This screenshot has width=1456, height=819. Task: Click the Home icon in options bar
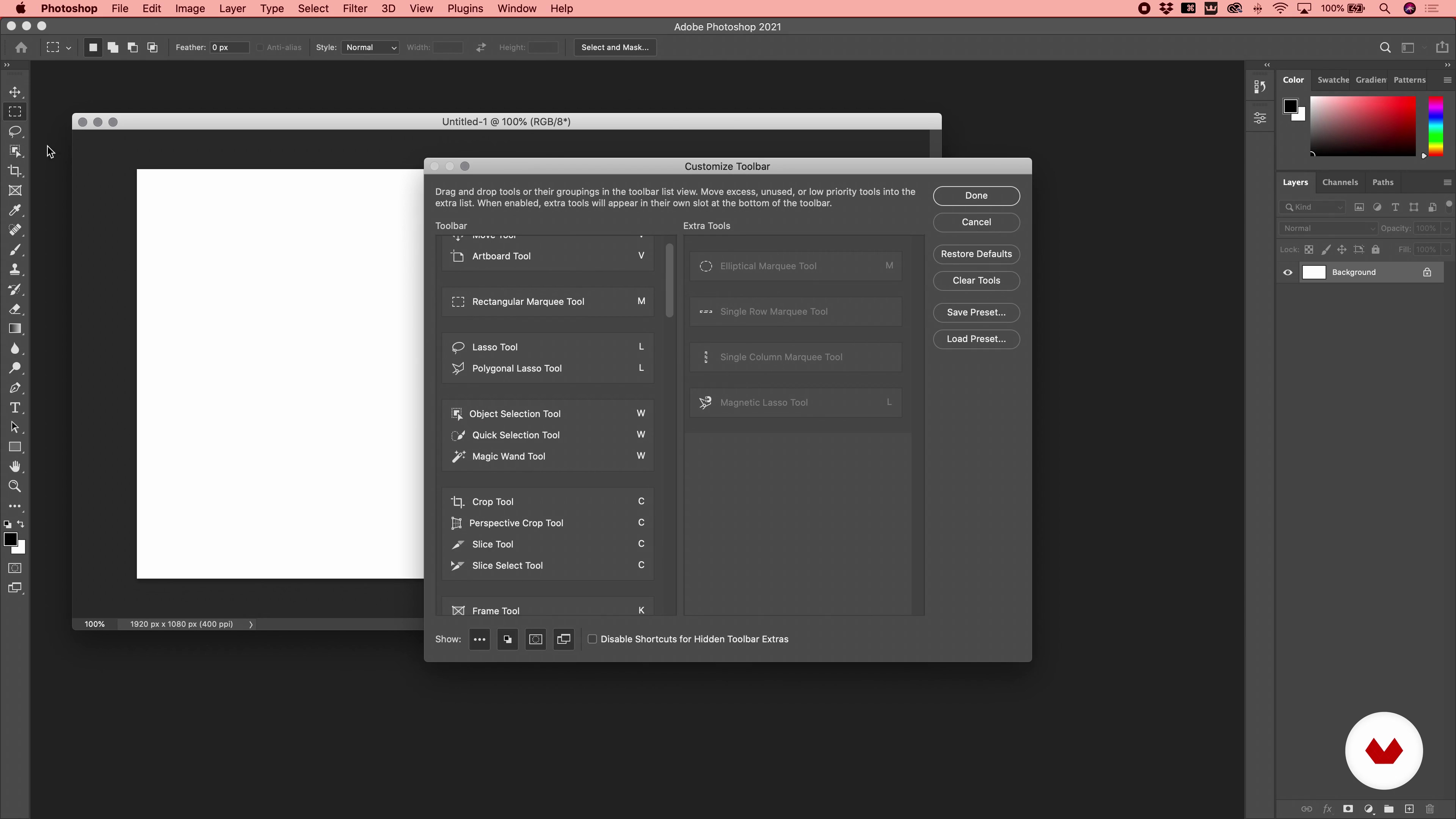(x=22, y=47)
